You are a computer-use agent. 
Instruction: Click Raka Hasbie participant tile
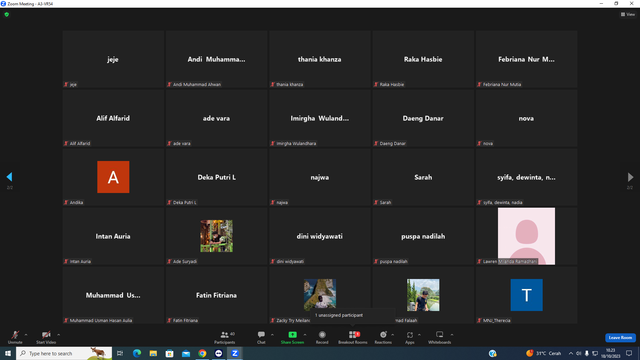click(x=423, y=59)
